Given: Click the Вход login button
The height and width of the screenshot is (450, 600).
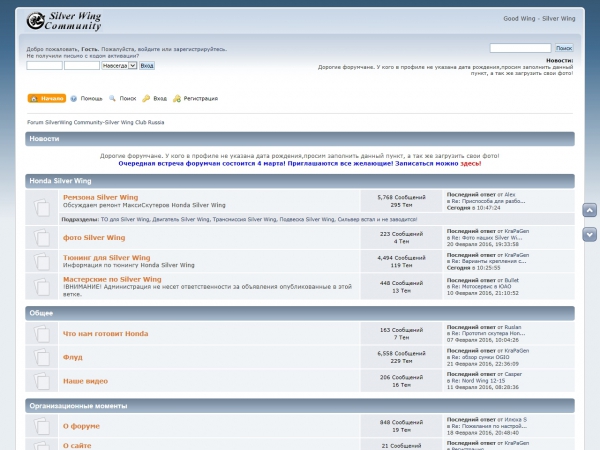Looking at the screenshot, I should [x=147, y=66].
